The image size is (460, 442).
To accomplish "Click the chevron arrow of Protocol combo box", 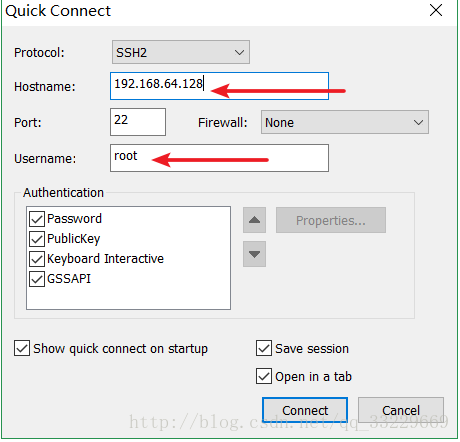I will click(239, 53).
